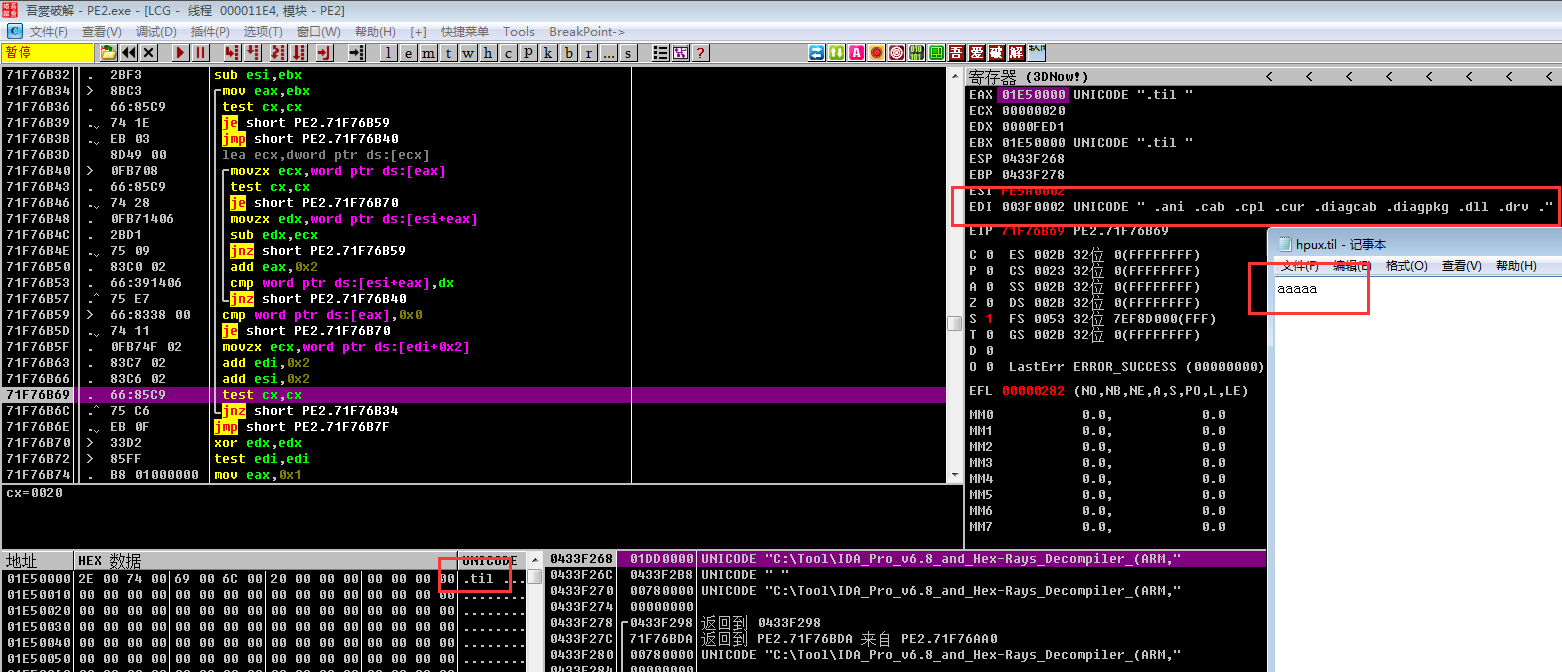Open CPU window with the 'c' button

click(x=508, y=53)
